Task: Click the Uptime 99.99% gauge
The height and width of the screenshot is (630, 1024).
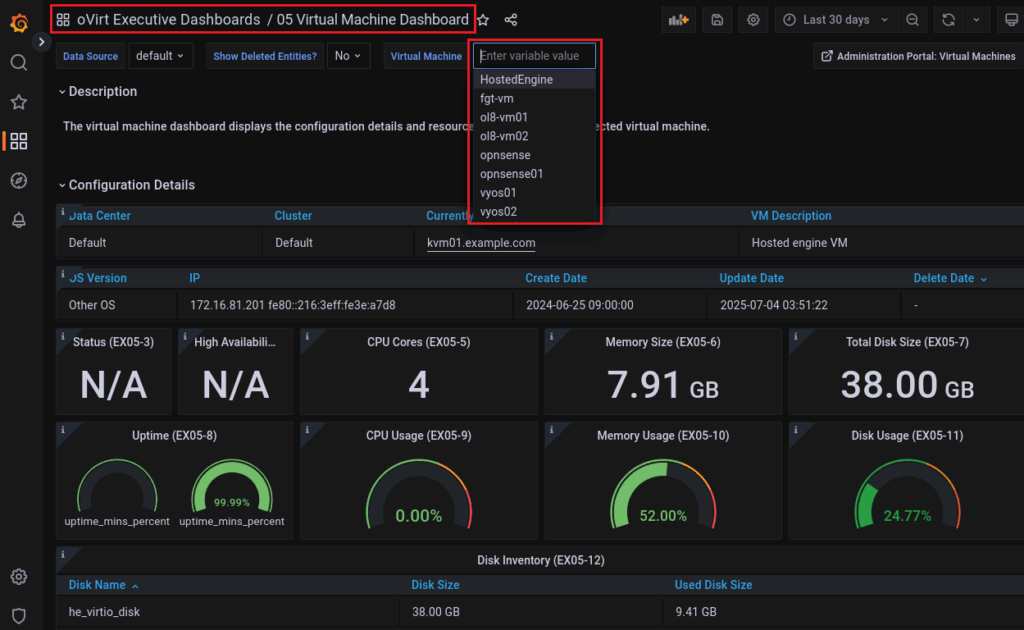Action: pos(232,487)
